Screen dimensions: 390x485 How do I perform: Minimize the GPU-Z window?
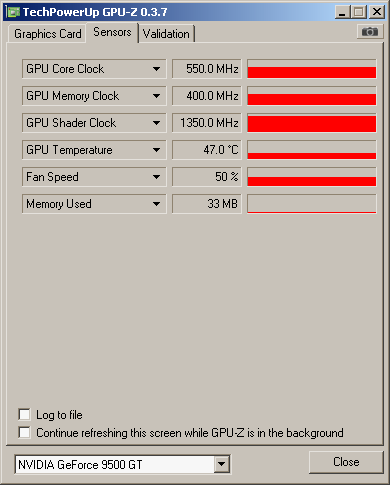coord(342,12)
